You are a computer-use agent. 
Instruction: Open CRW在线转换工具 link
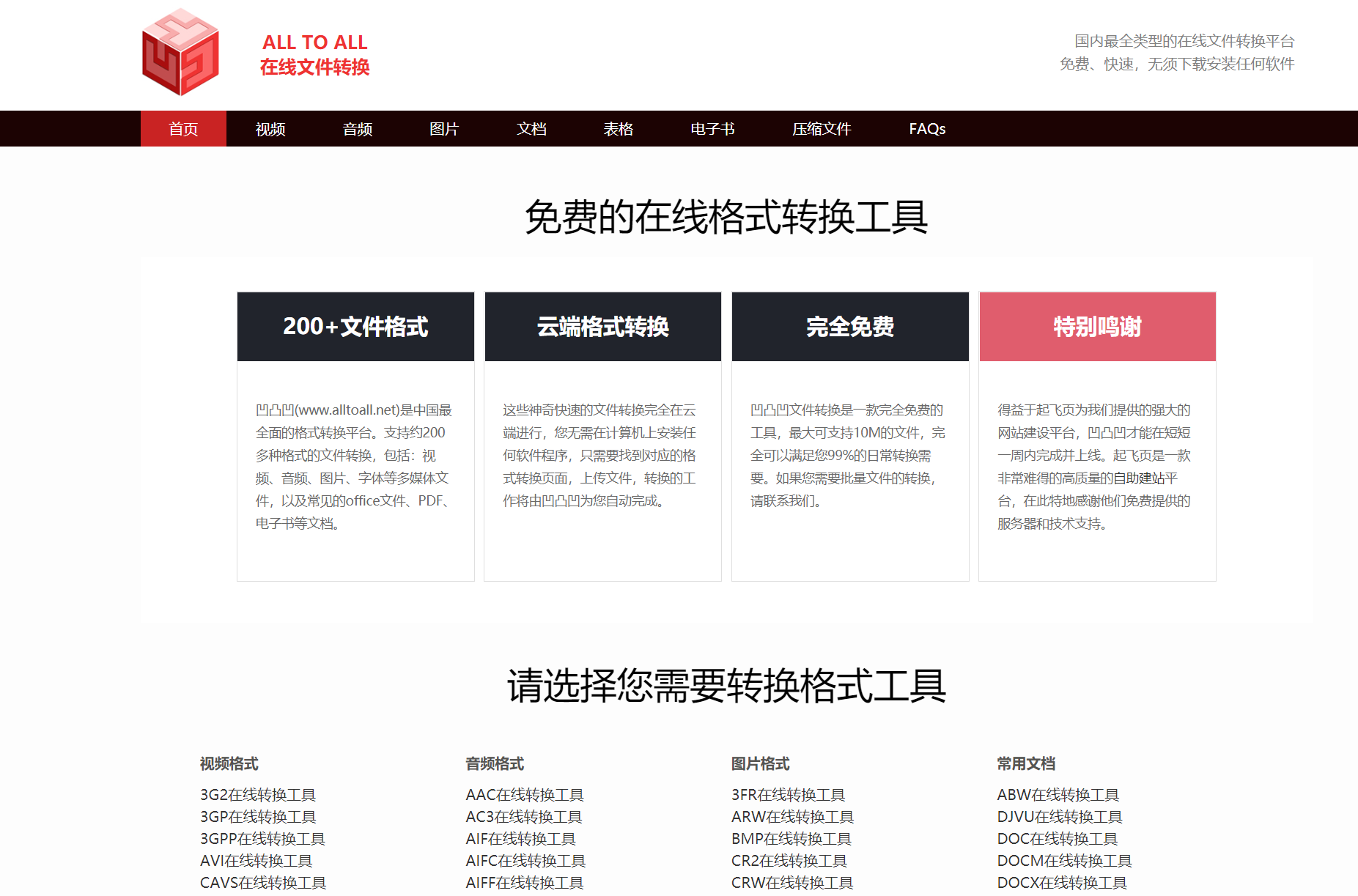(792, 883)
